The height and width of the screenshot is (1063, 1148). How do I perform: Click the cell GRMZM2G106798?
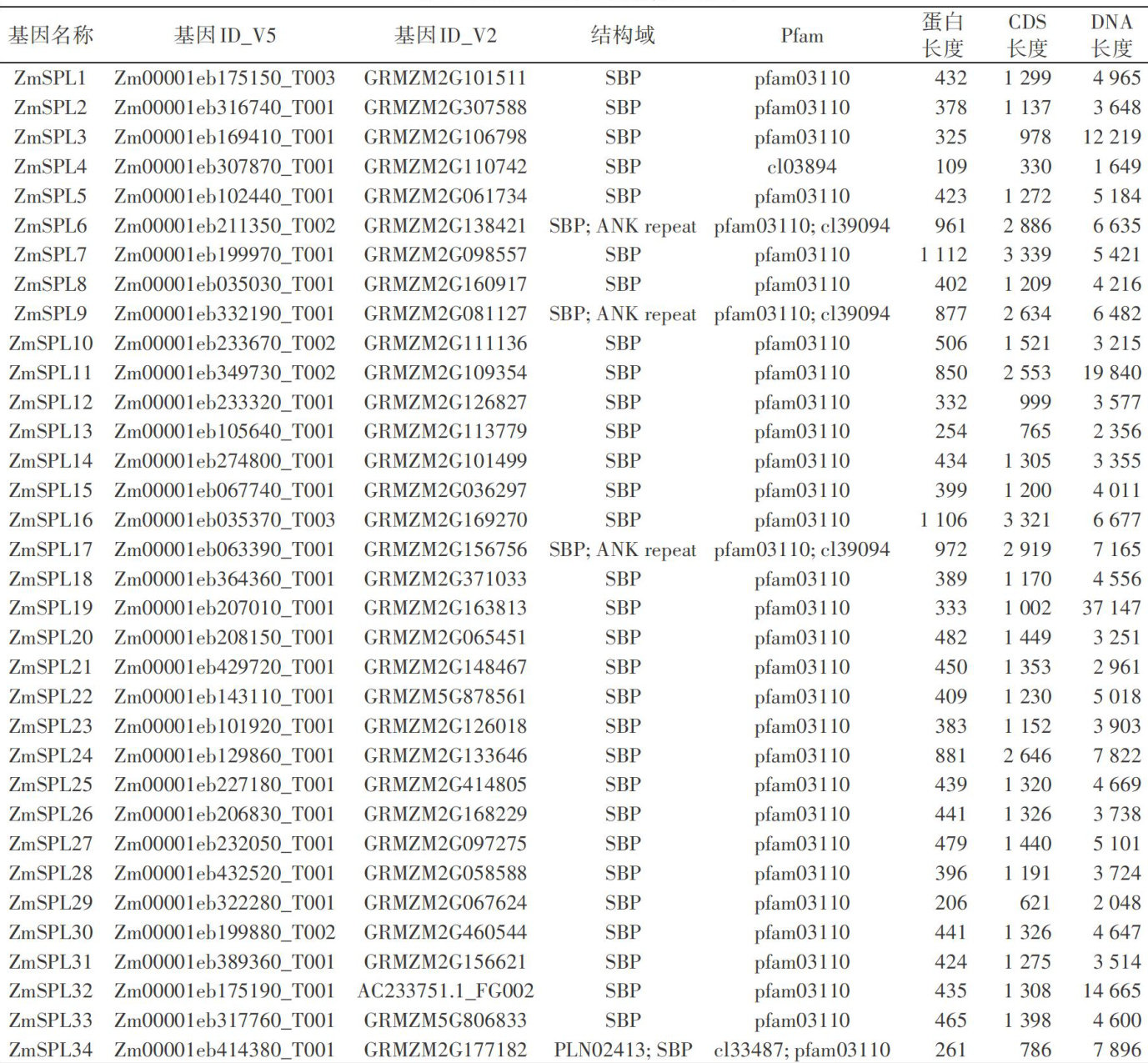tap(445, 137)
